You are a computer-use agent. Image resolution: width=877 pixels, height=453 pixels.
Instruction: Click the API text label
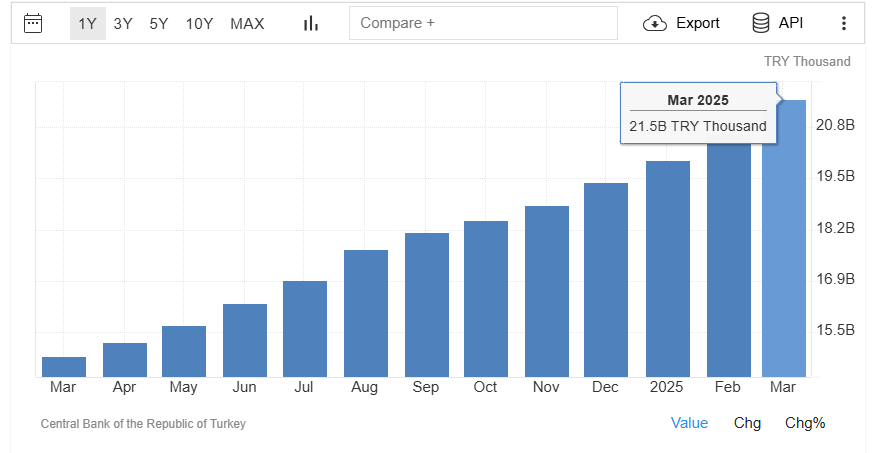tap(791, 23)
